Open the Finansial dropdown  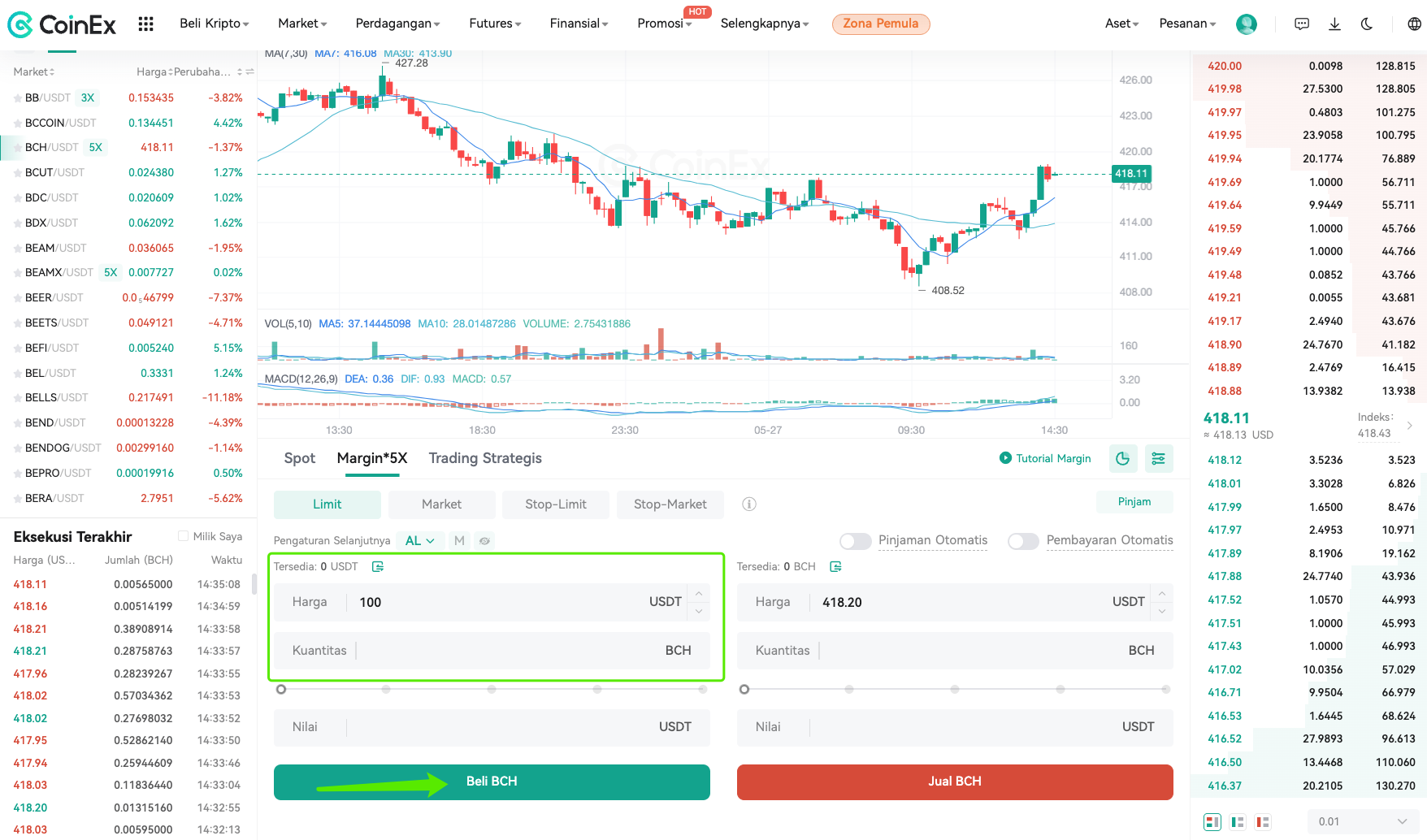click(579, 24)
